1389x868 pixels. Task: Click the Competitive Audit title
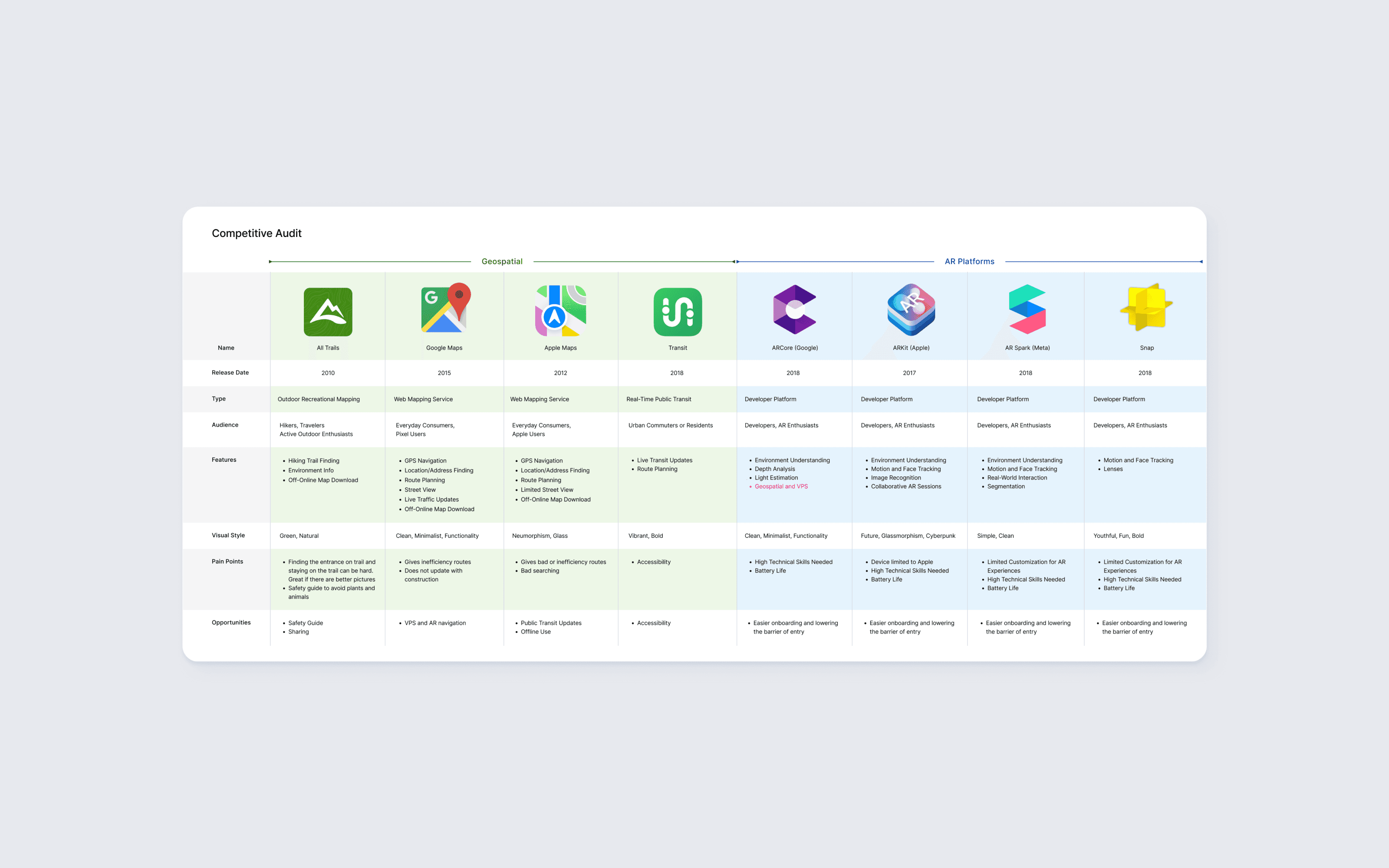pos(257,233)
